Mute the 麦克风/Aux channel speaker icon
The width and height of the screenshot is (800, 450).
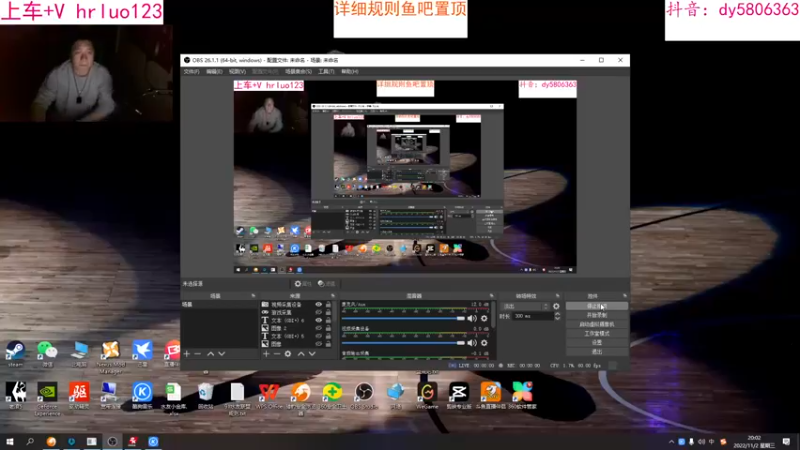tap(472, 318)
